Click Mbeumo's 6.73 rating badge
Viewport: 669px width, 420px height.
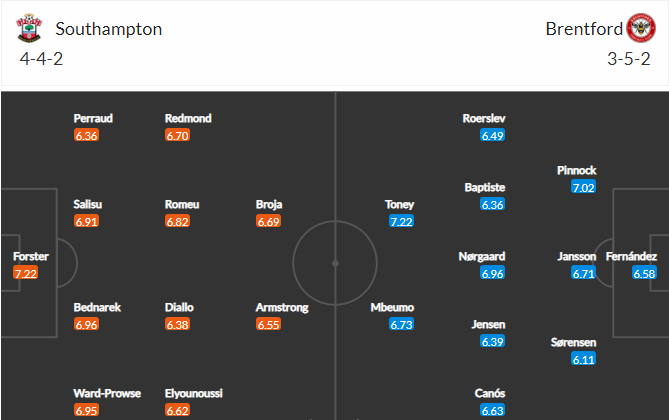[x=401, y=324]
